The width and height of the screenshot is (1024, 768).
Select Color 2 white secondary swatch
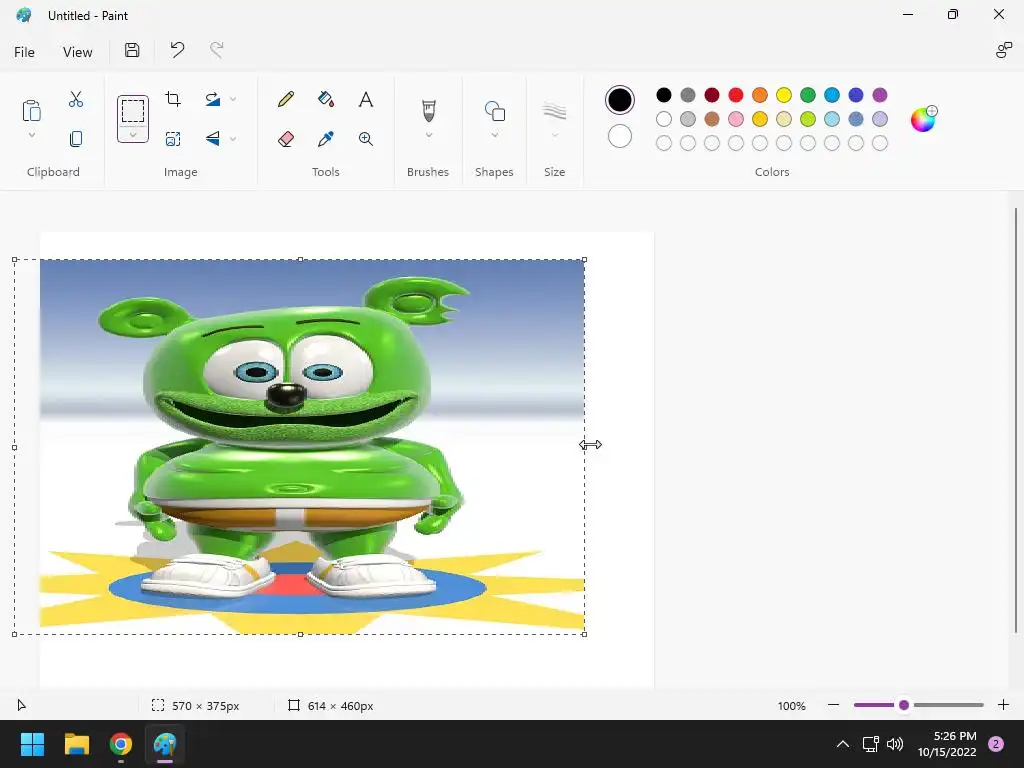click(620, 136)
